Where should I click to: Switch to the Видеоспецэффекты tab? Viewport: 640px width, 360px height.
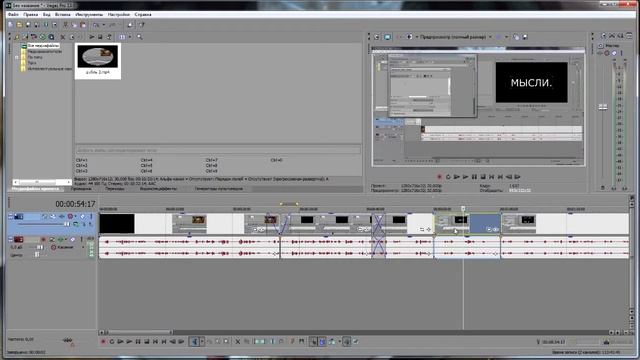(158, 189)
